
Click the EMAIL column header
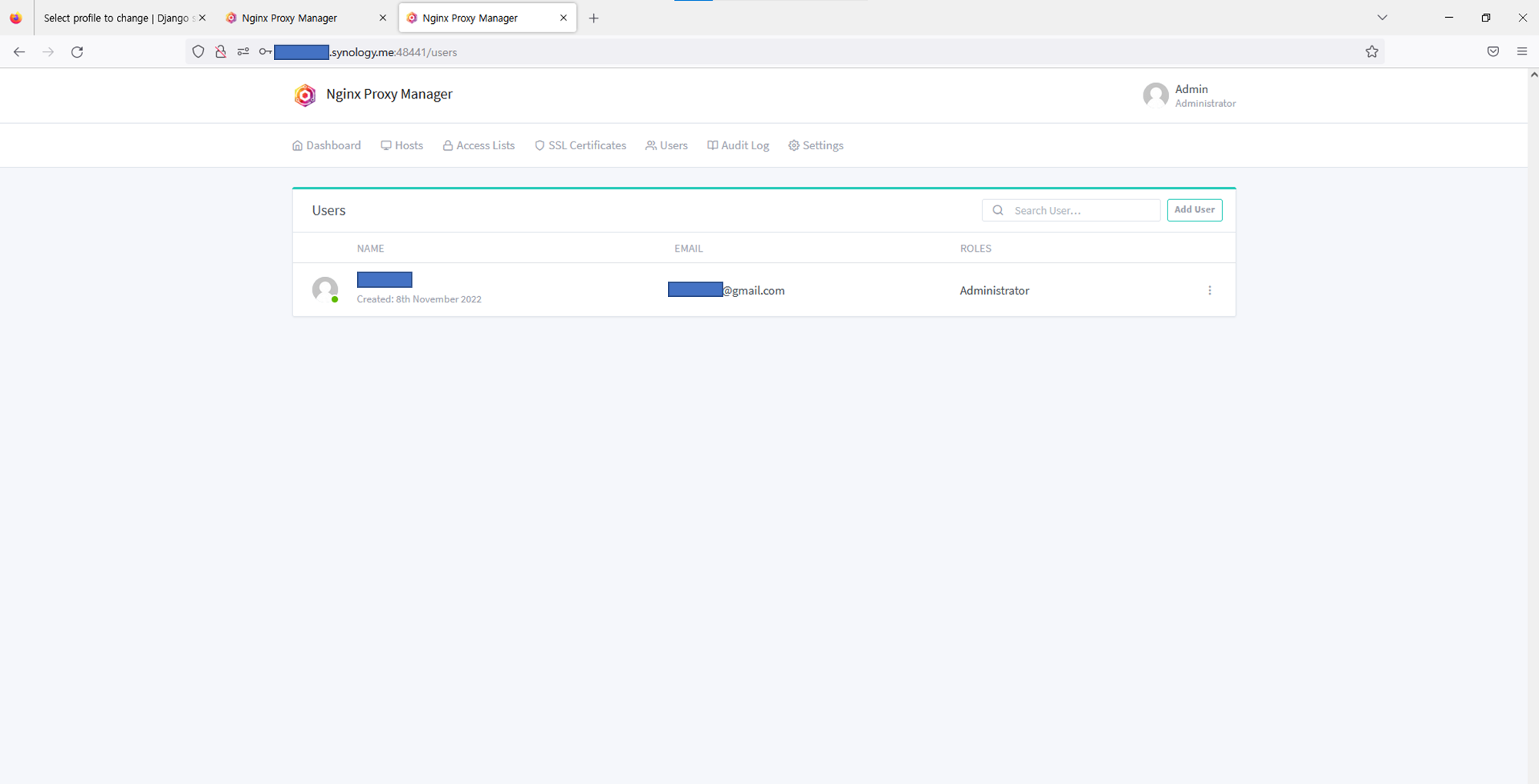point(689,249)
